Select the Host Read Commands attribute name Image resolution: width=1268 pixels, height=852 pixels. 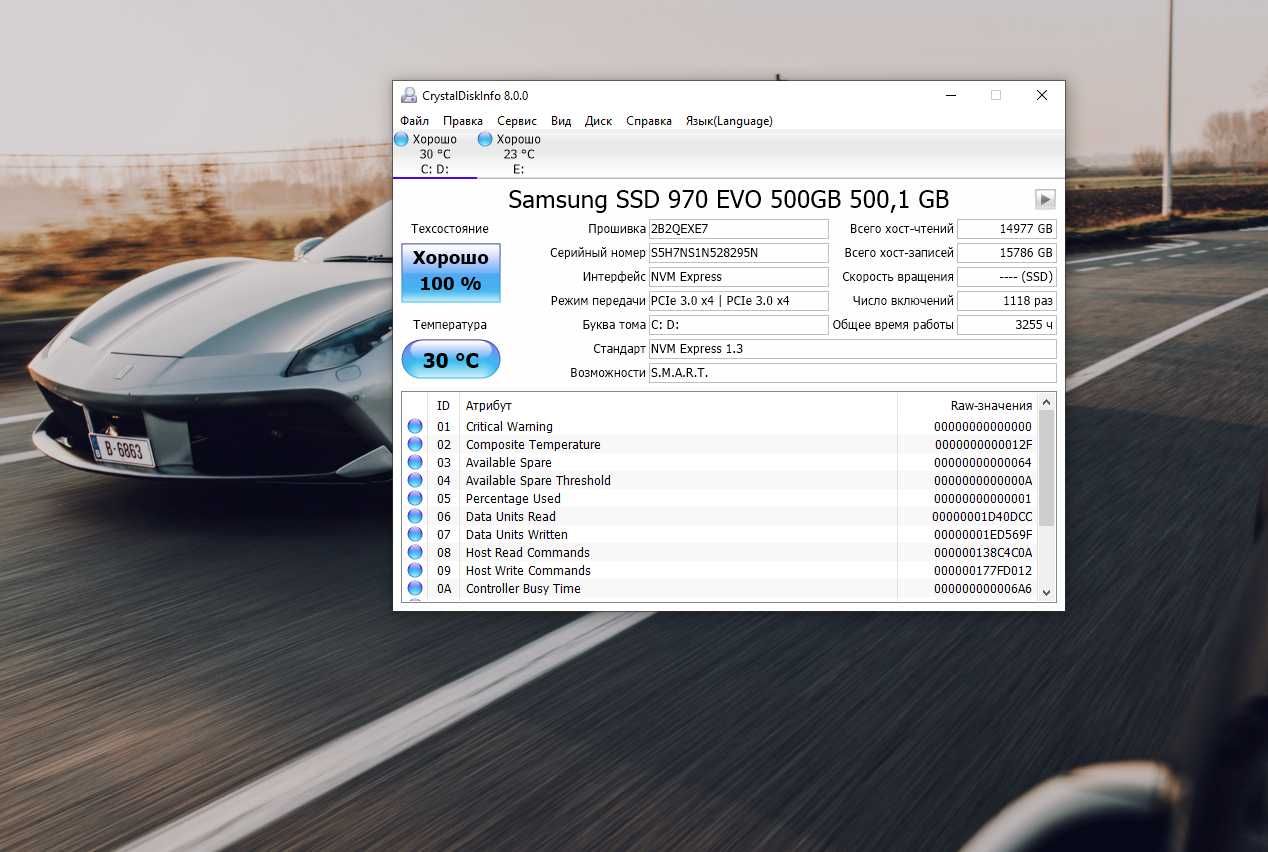pyautogui.click(x=528, y=553)
